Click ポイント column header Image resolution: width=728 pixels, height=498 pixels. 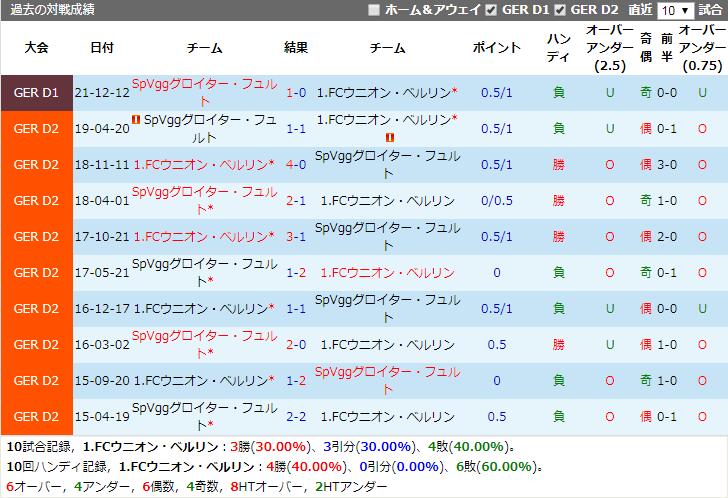497,47
